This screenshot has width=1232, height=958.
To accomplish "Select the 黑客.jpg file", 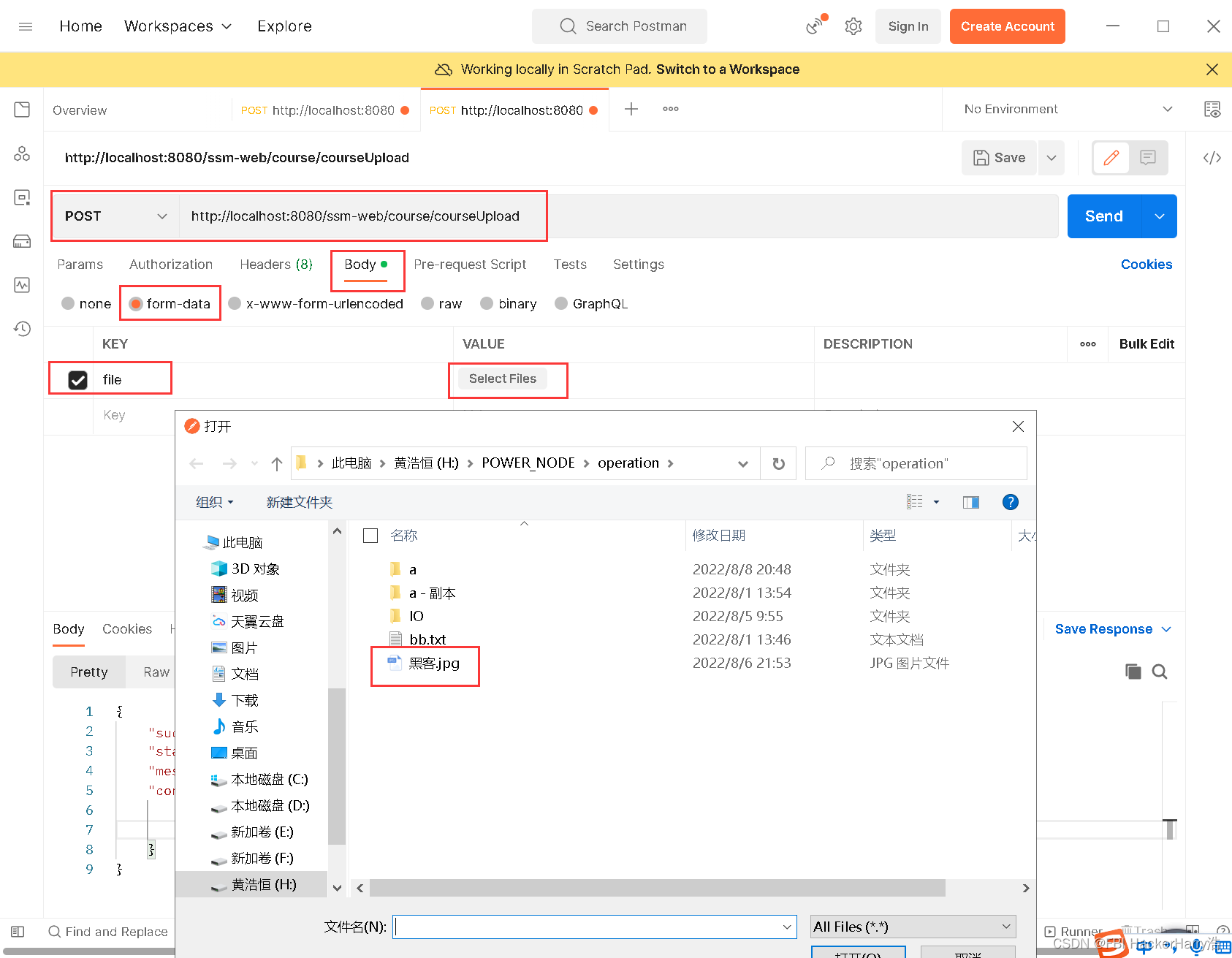I will (x=434, y=664).
